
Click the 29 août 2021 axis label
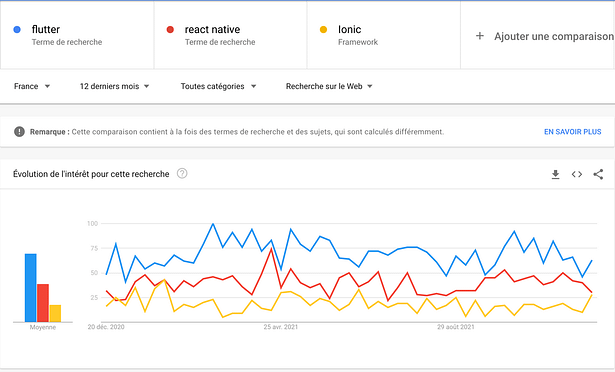456,327
